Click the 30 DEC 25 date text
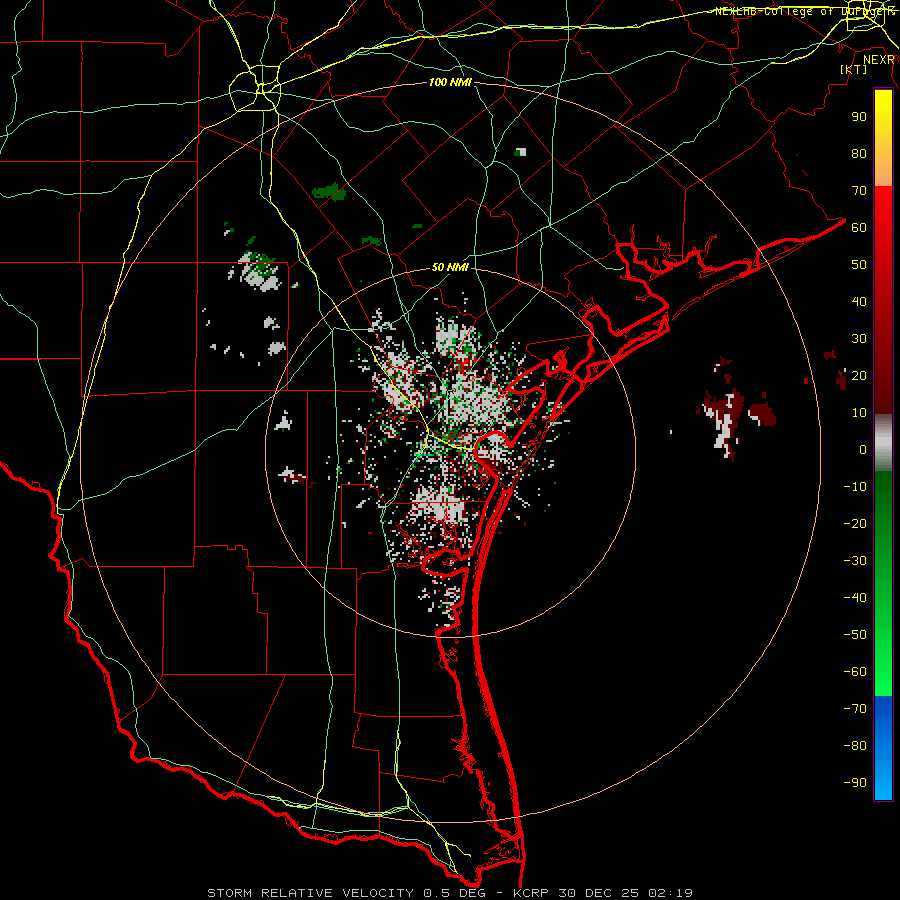 pos(599,893)
